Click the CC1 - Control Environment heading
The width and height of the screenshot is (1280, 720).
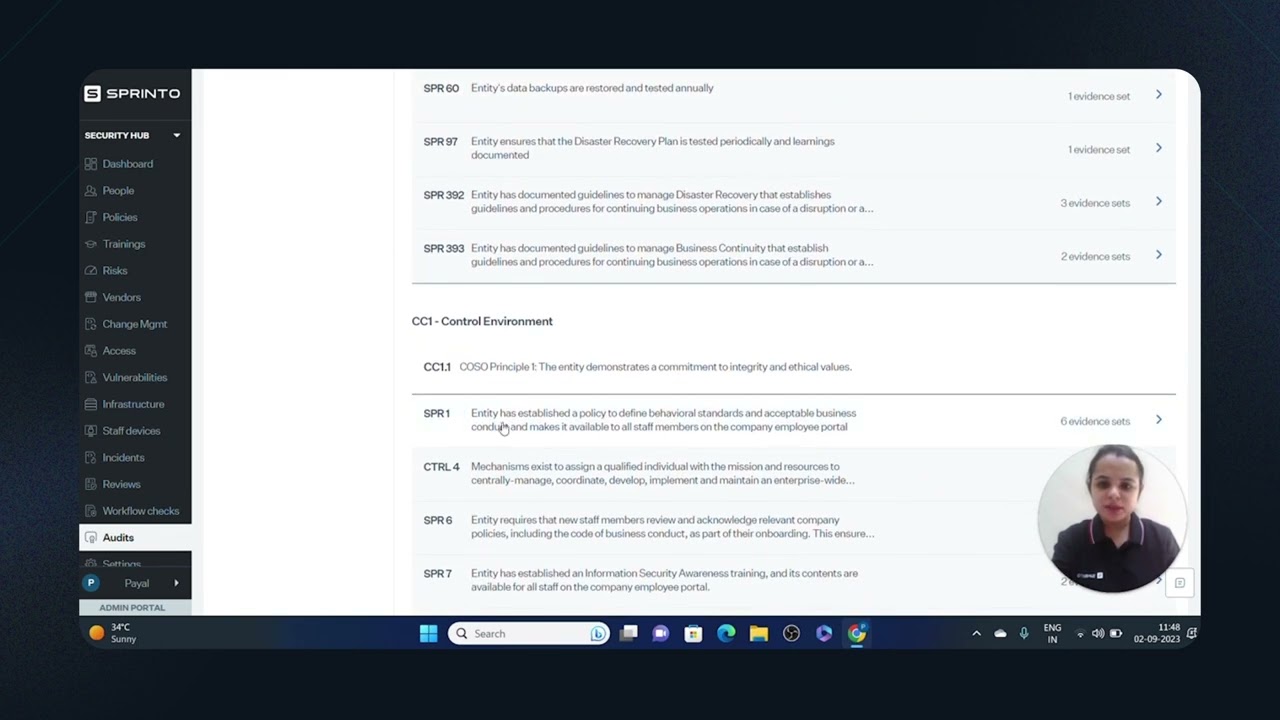[x=482, y=321]
